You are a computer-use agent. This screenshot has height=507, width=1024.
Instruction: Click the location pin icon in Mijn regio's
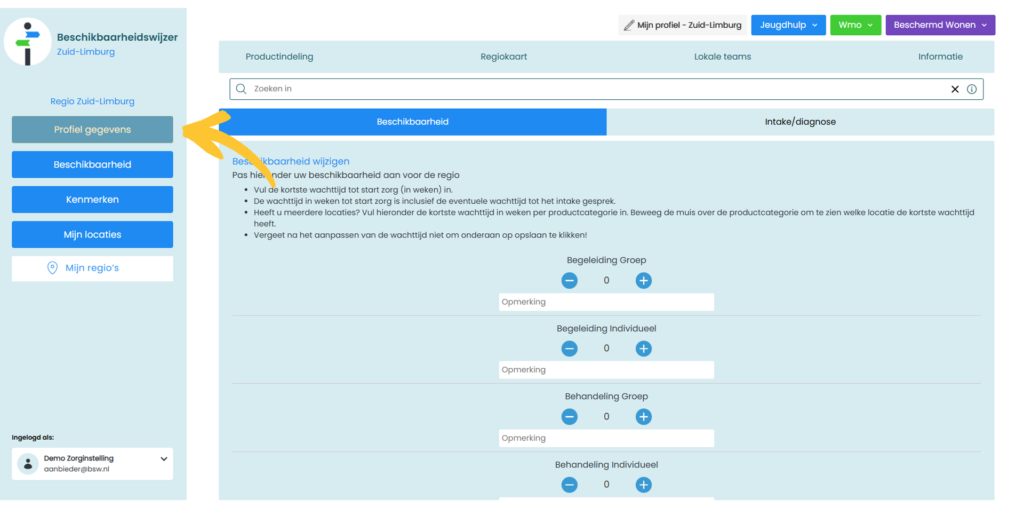[x=53, y=268]
